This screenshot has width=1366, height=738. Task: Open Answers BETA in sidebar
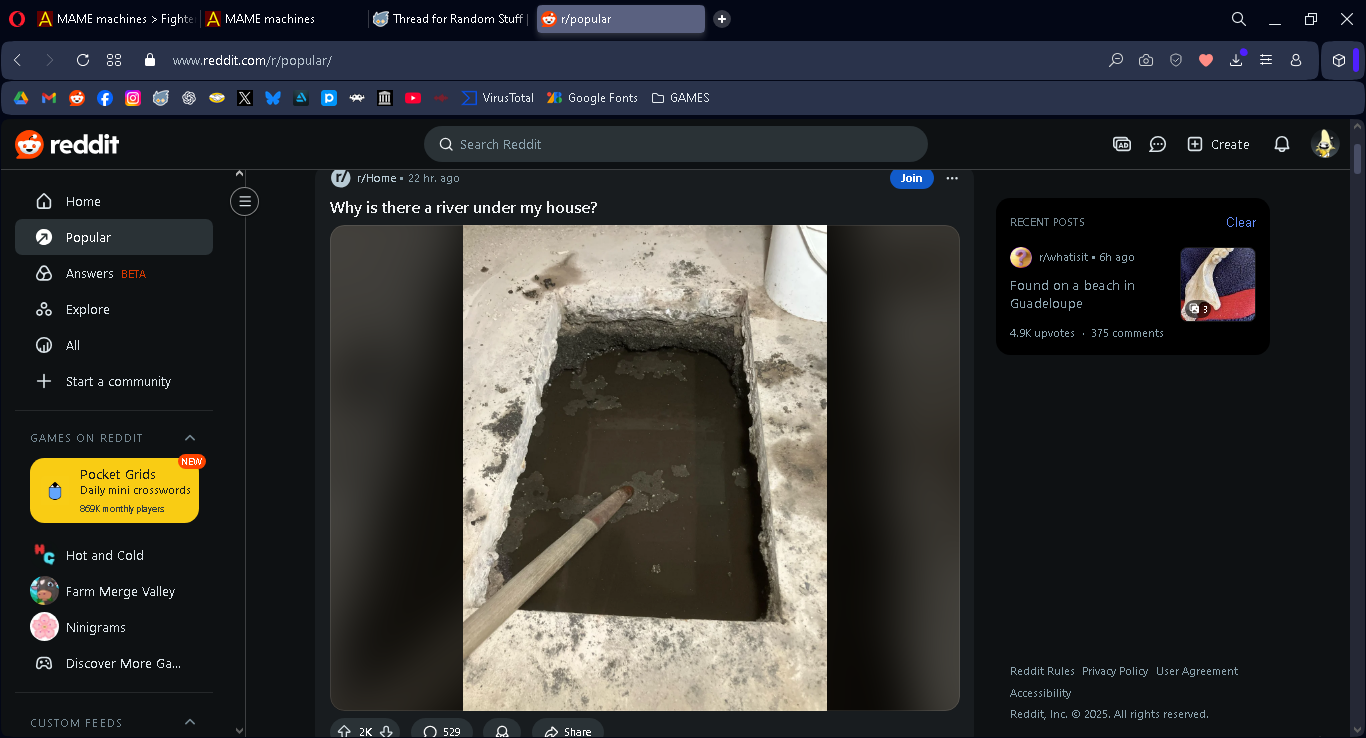point(114,273)
